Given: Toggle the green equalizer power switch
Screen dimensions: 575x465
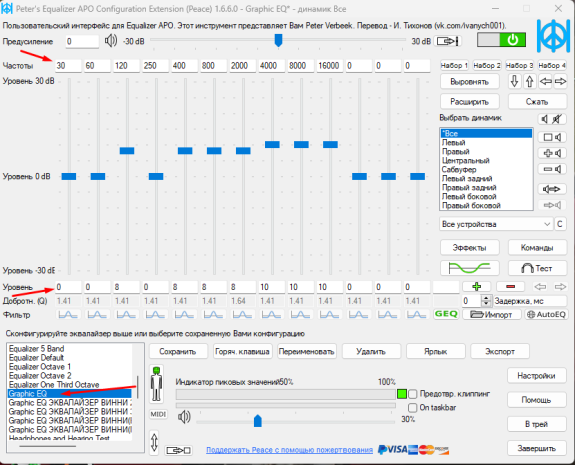Looking at the screenshot, I should coord(501,40).
